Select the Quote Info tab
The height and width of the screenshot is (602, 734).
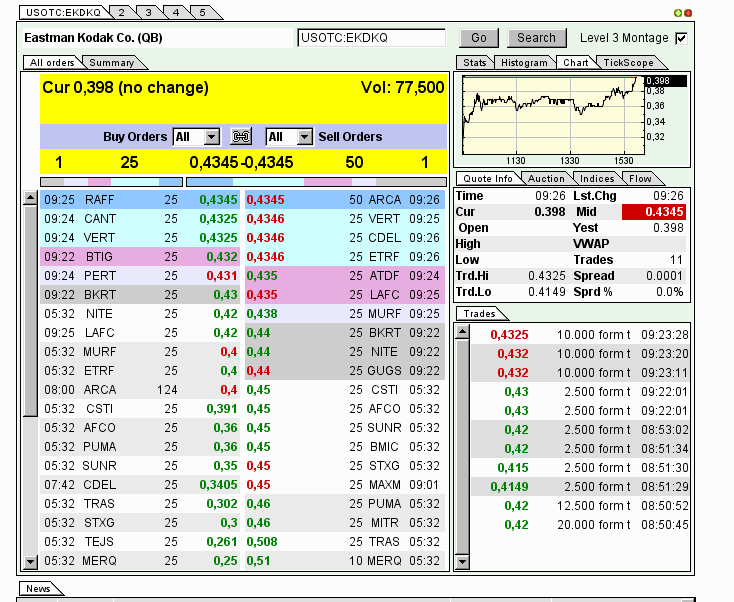(487, 179)
